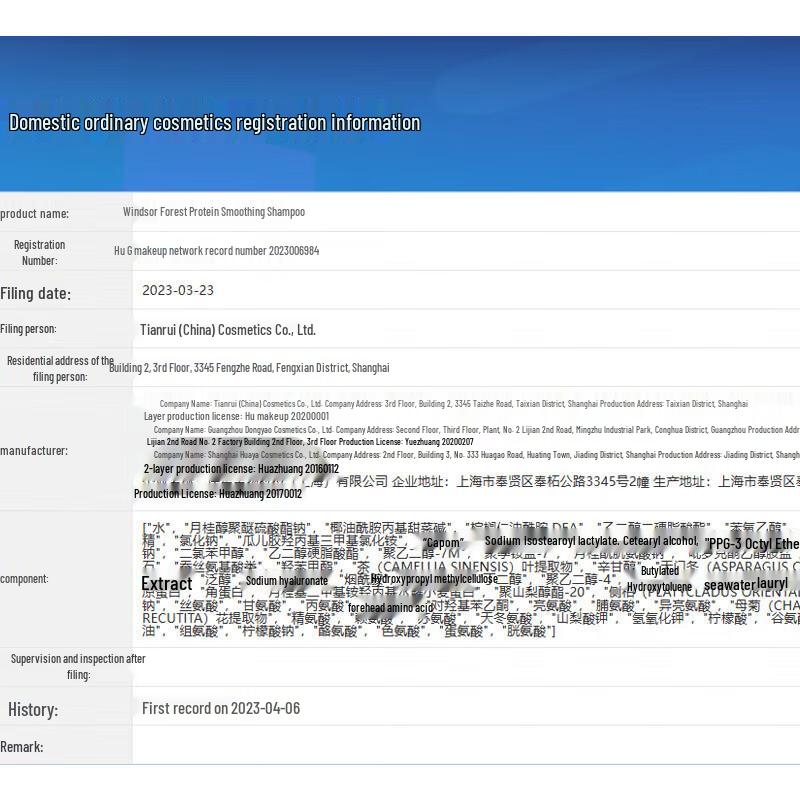Click the 'Huazhuang 20160112' production license text
800x800 pixels.
coord(241,468)
